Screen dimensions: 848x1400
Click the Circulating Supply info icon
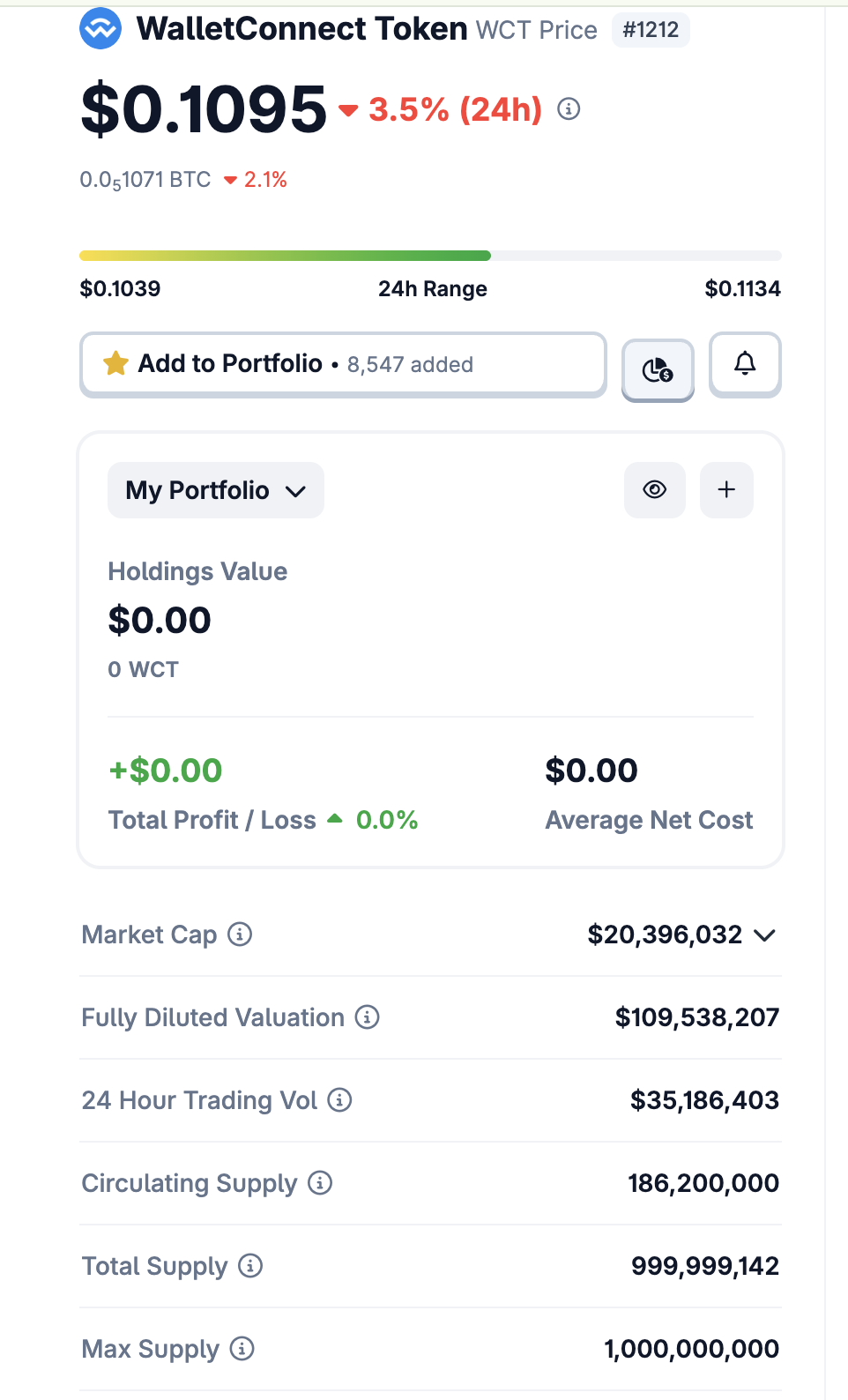click(320, 1182)
